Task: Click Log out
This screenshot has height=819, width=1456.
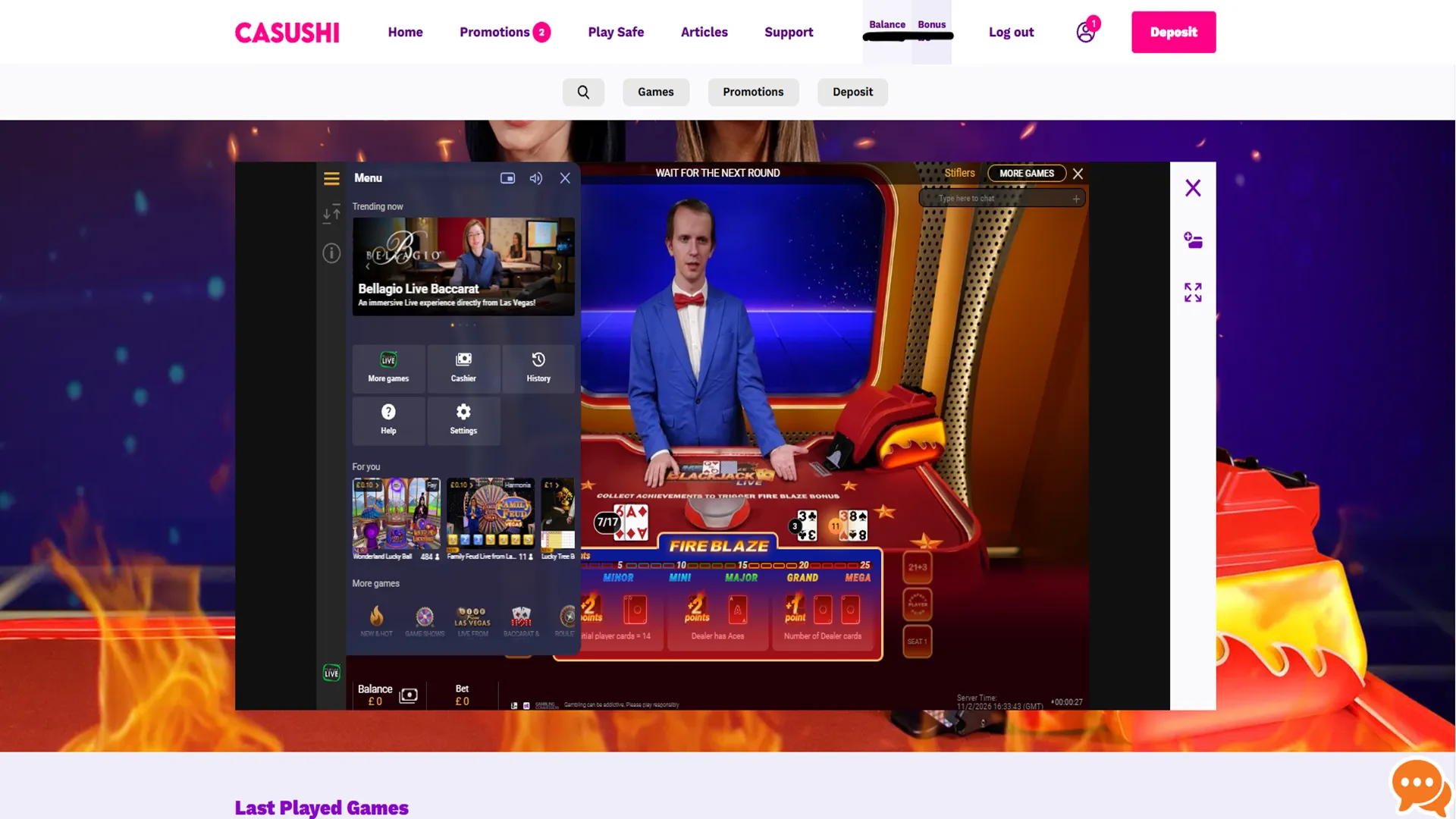Action: click(1011, 32)
